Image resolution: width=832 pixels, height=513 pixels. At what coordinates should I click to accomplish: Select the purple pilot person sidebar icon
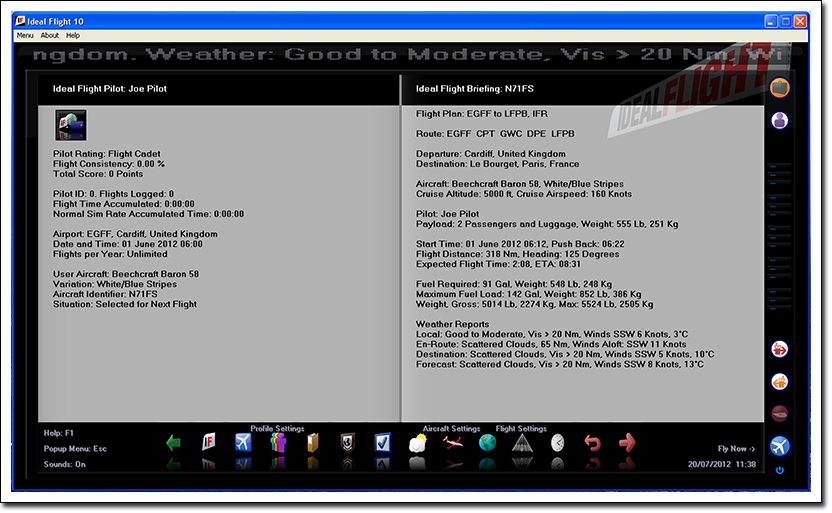coord(779,120)
